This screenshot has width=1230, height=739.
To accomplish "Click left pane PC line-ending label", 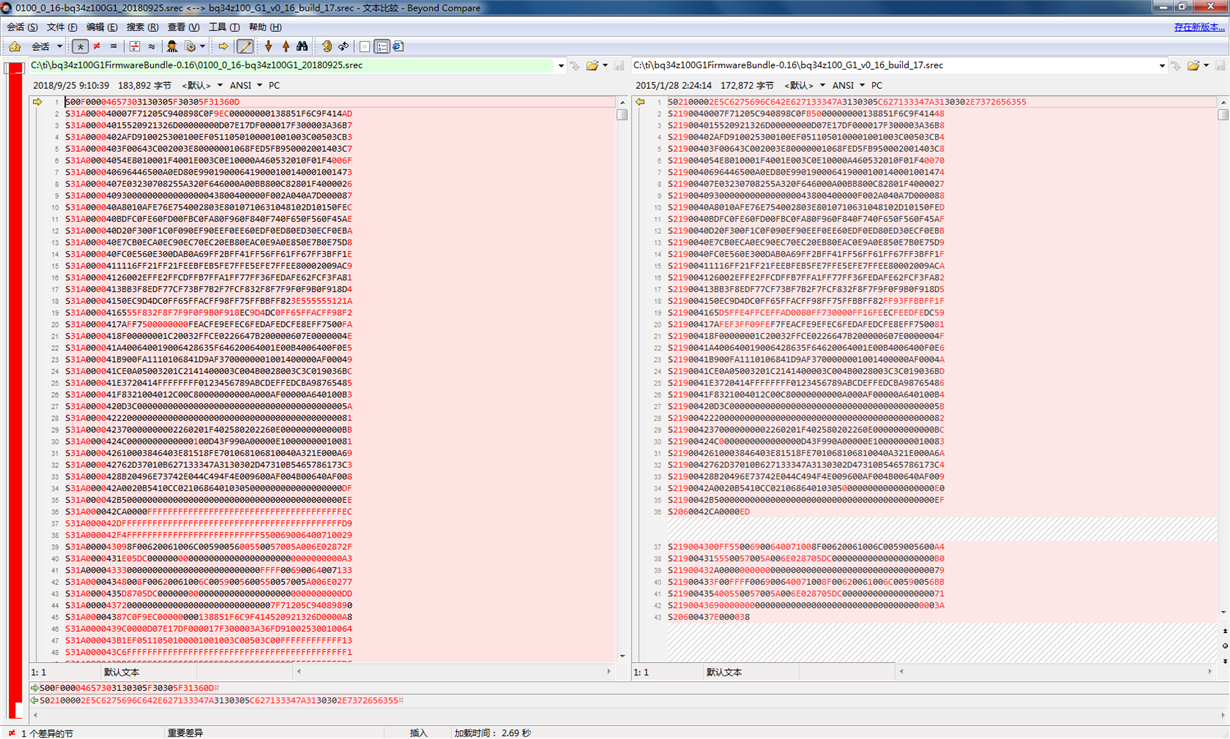I will (x=274, y=86).
